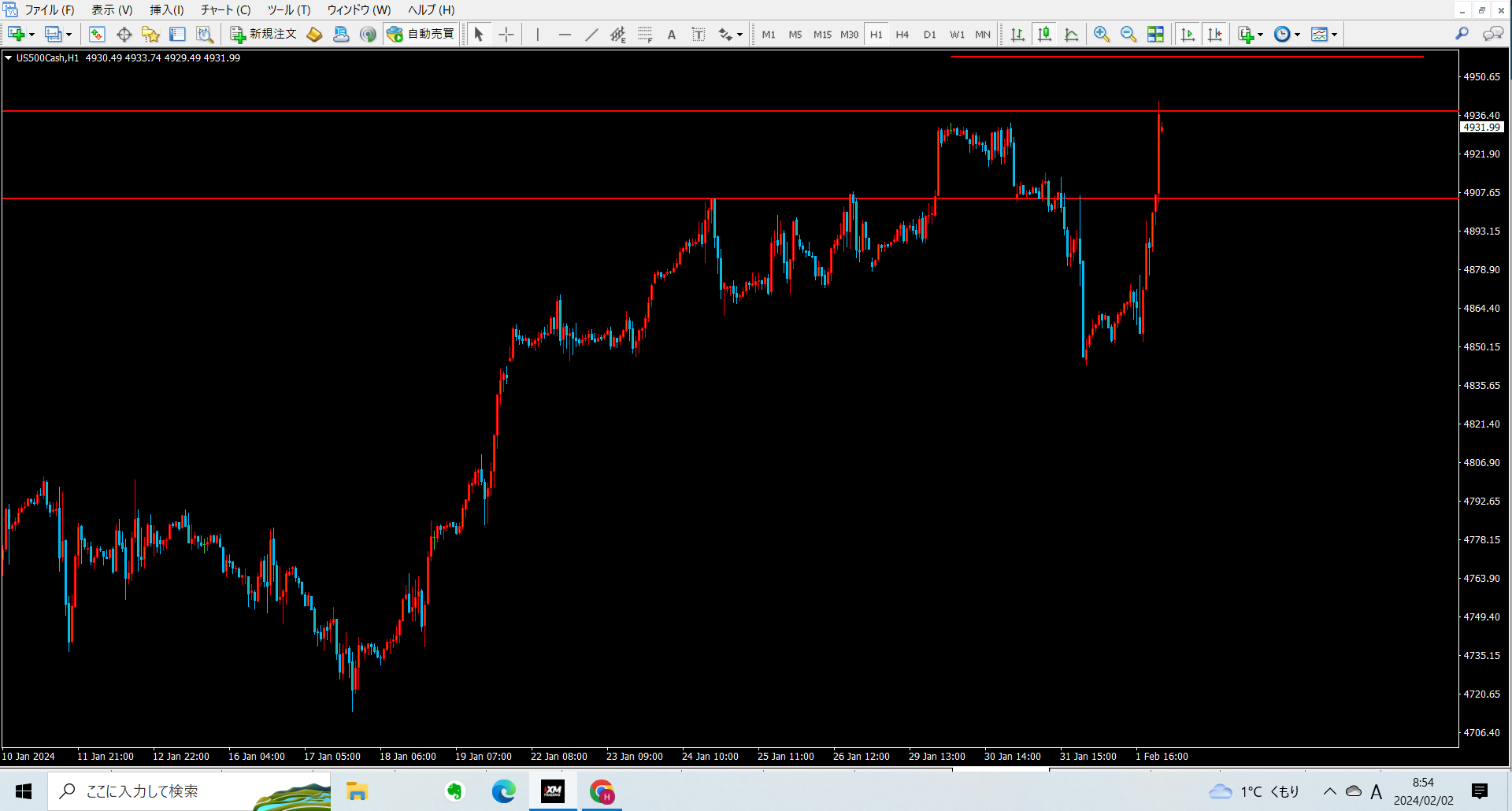
Task: Tile chart windows icon
Action: click(x=1155, y=34)
